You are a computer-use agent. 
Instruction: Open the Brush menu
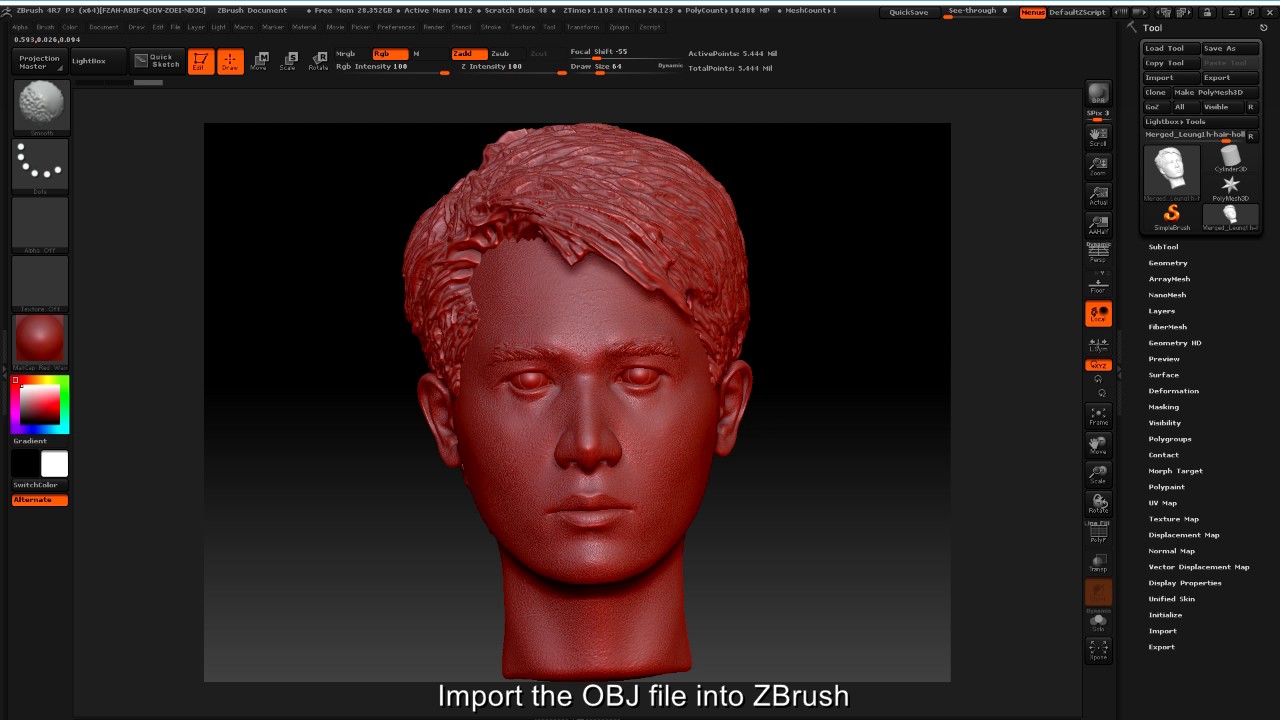pyautogui.click(x=45, y=27)
